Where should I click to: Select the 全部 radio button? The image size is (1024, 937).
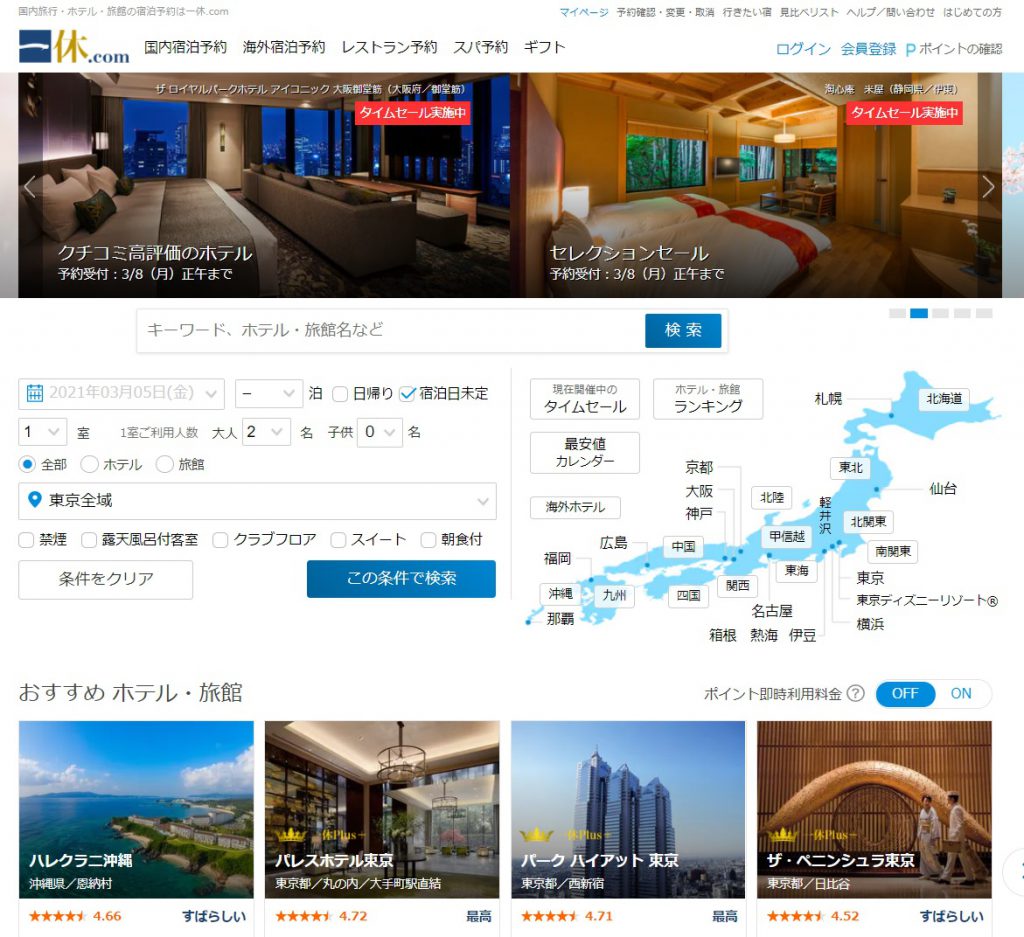click(x=27, y=464)
